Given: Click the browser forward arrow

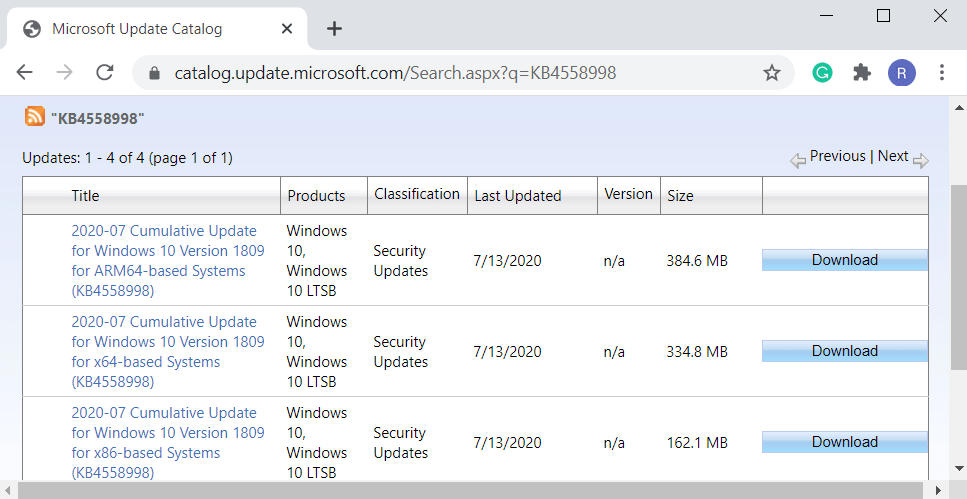Looking at the screenshot, I should pyautogui.click(x=64, y=73).
